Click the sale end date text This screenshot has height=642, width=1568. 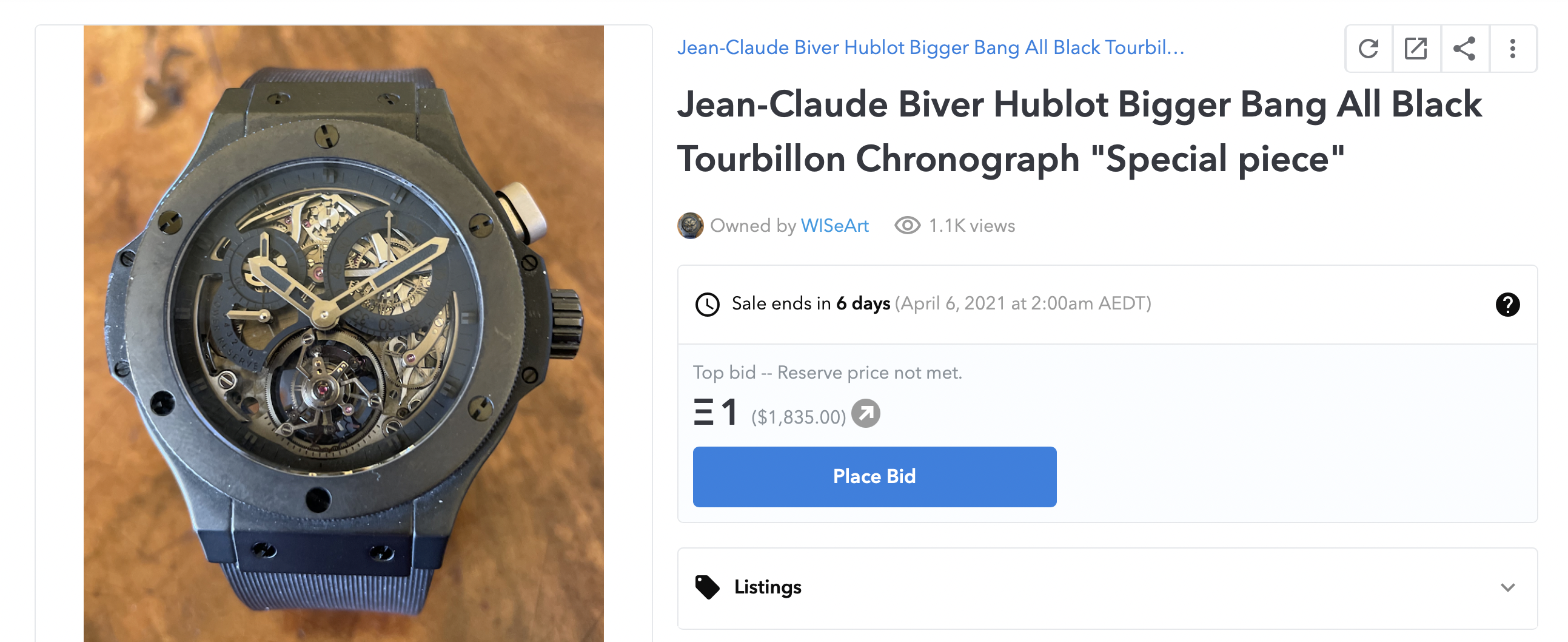coord(1023,303)
